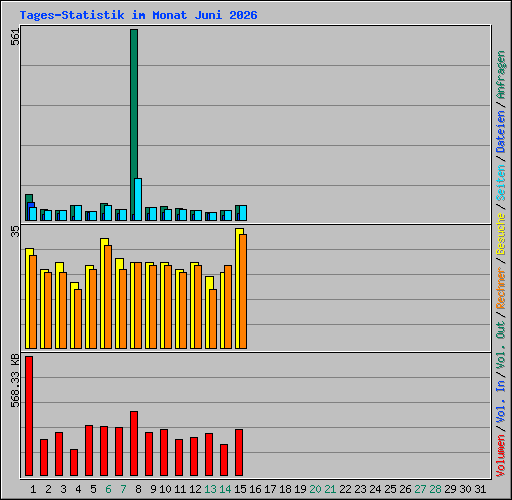Click the cyan Seiten bar on day 8

click(x=138, y=199)
